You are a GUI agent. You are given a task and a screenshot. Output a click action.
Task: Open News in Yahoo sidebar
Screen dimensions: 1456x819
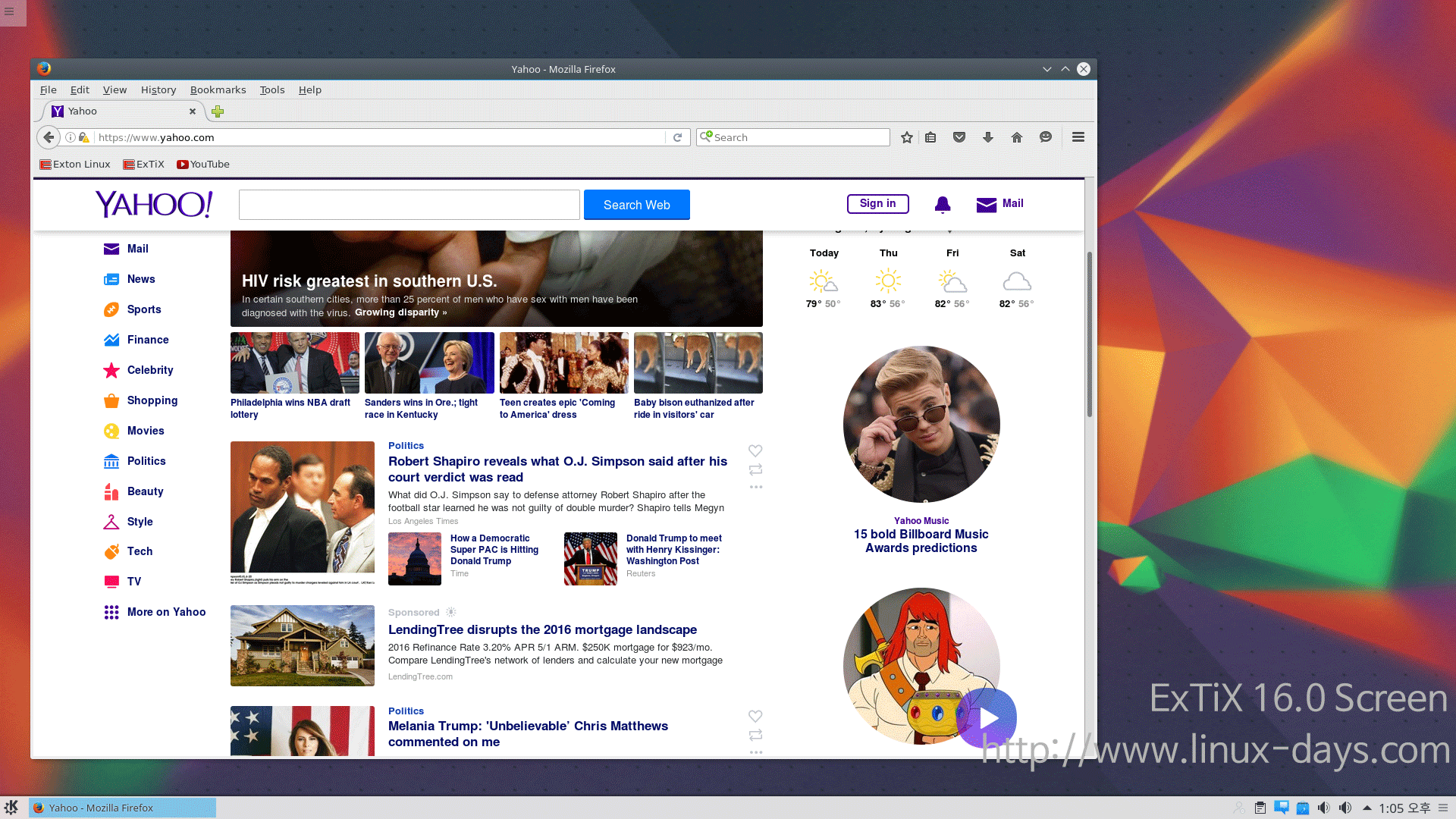pyautogui.click(x=130, y=279)
